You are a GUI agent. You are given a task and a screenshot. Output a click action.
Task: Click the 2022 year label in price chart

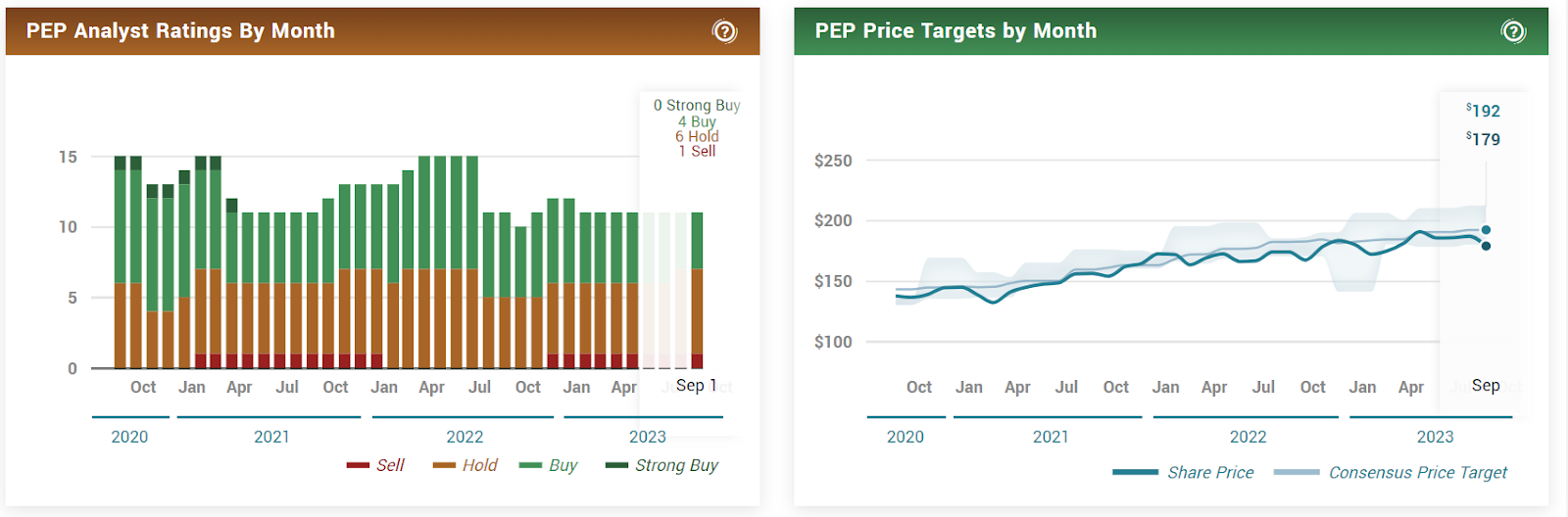[x=1249, y=437]
